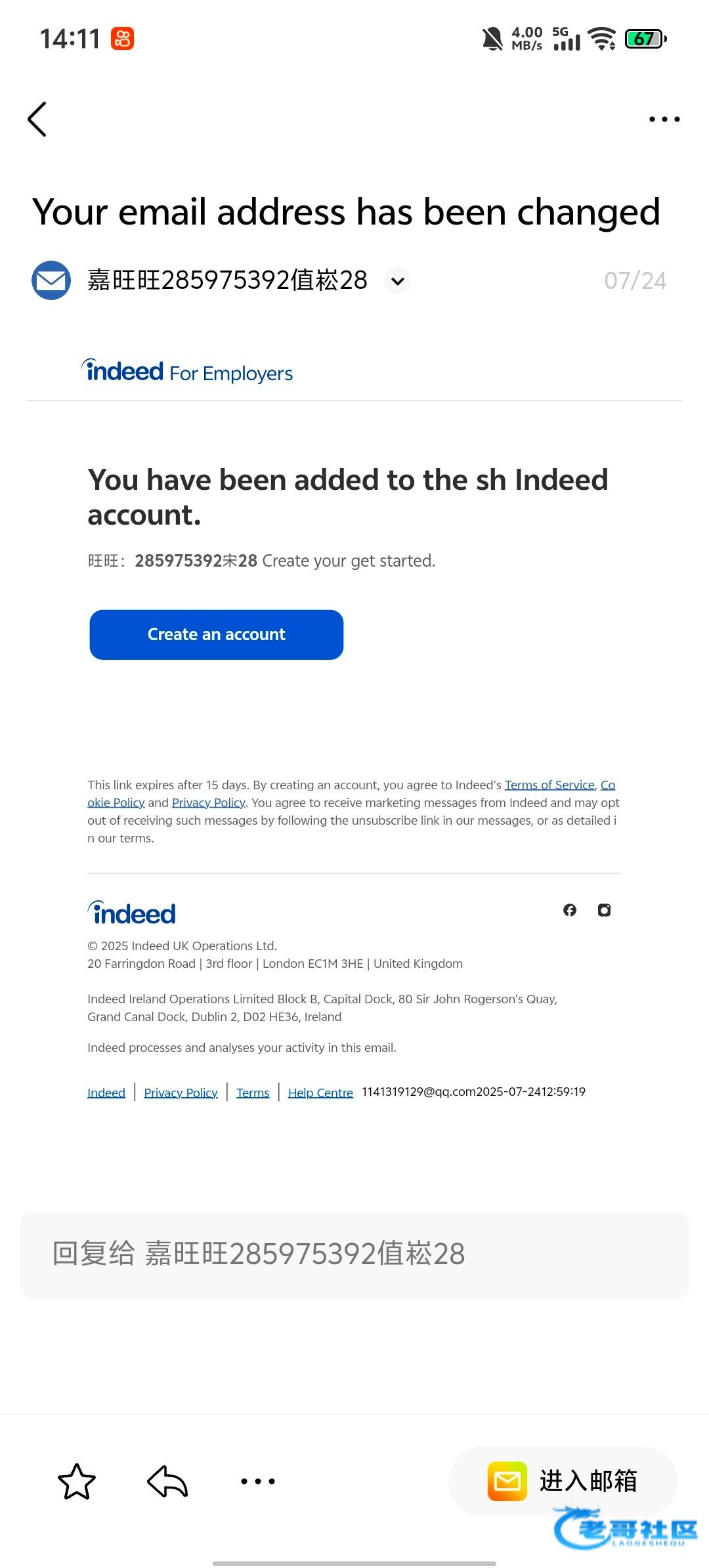Viewport: 709px width, 1568px height.
Task: Open the Privacy Policy link in the disclaimer
Action: (x=208, y=802)
